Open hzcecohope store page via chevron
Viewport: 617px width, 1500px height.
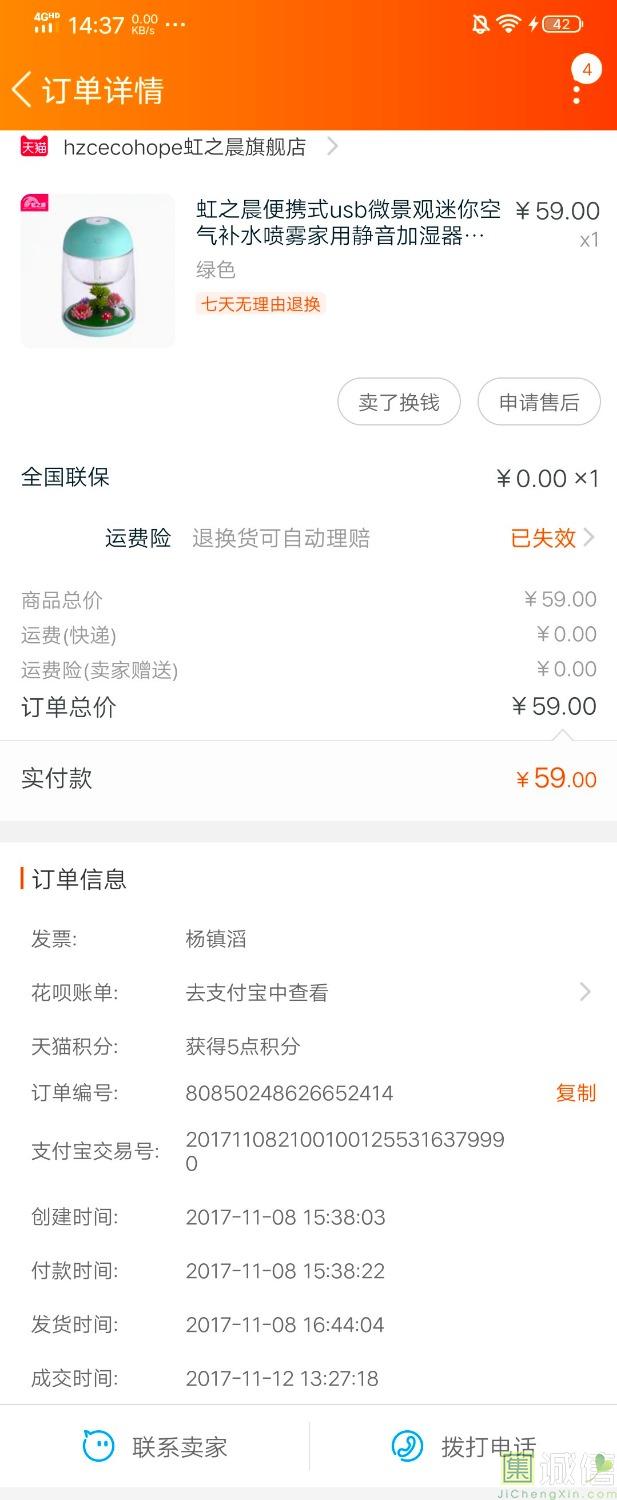click(333, 147)
